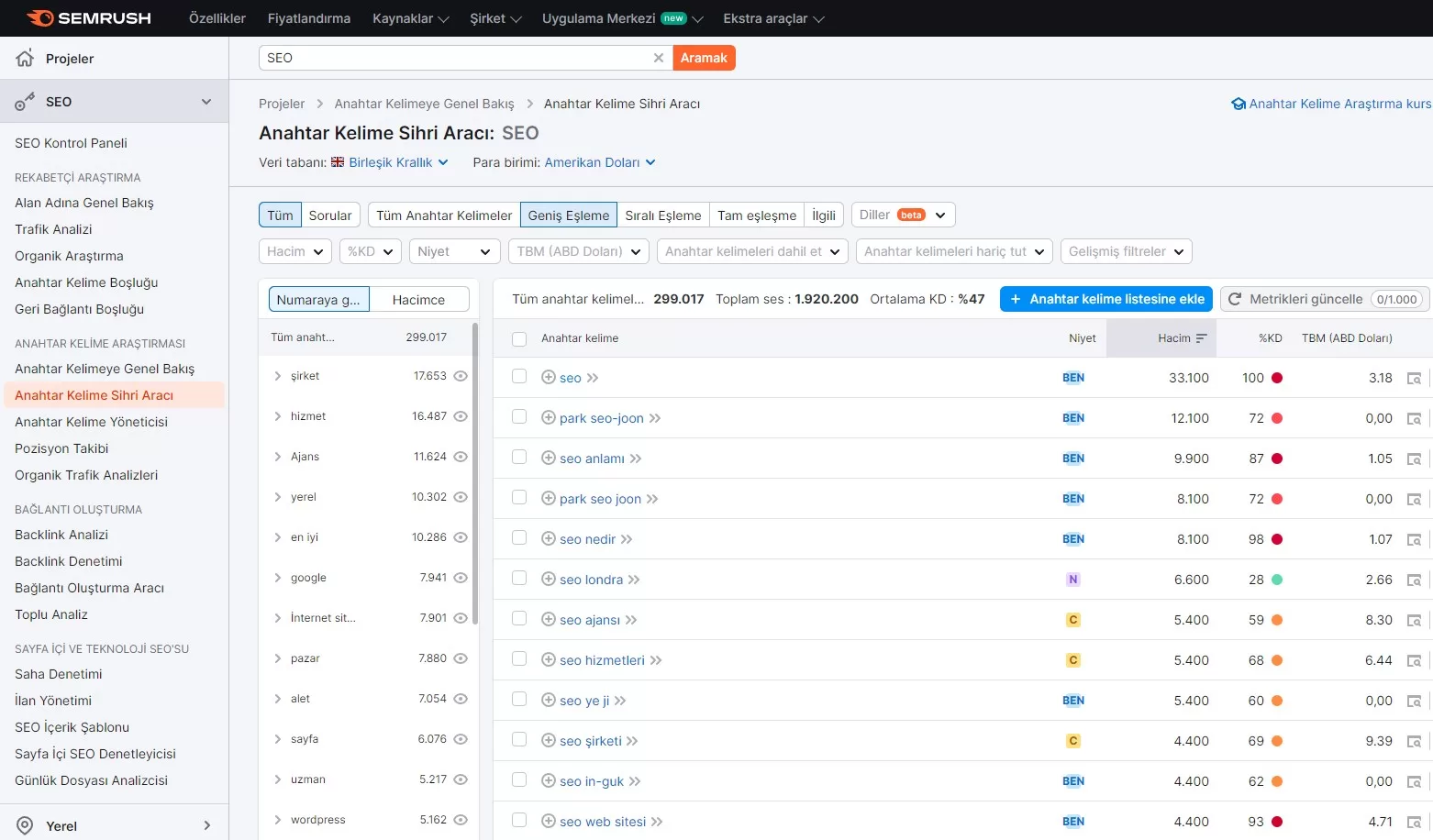Click SEO section icon in sidebar
The image size is (1433, 840).
[25, 102]
